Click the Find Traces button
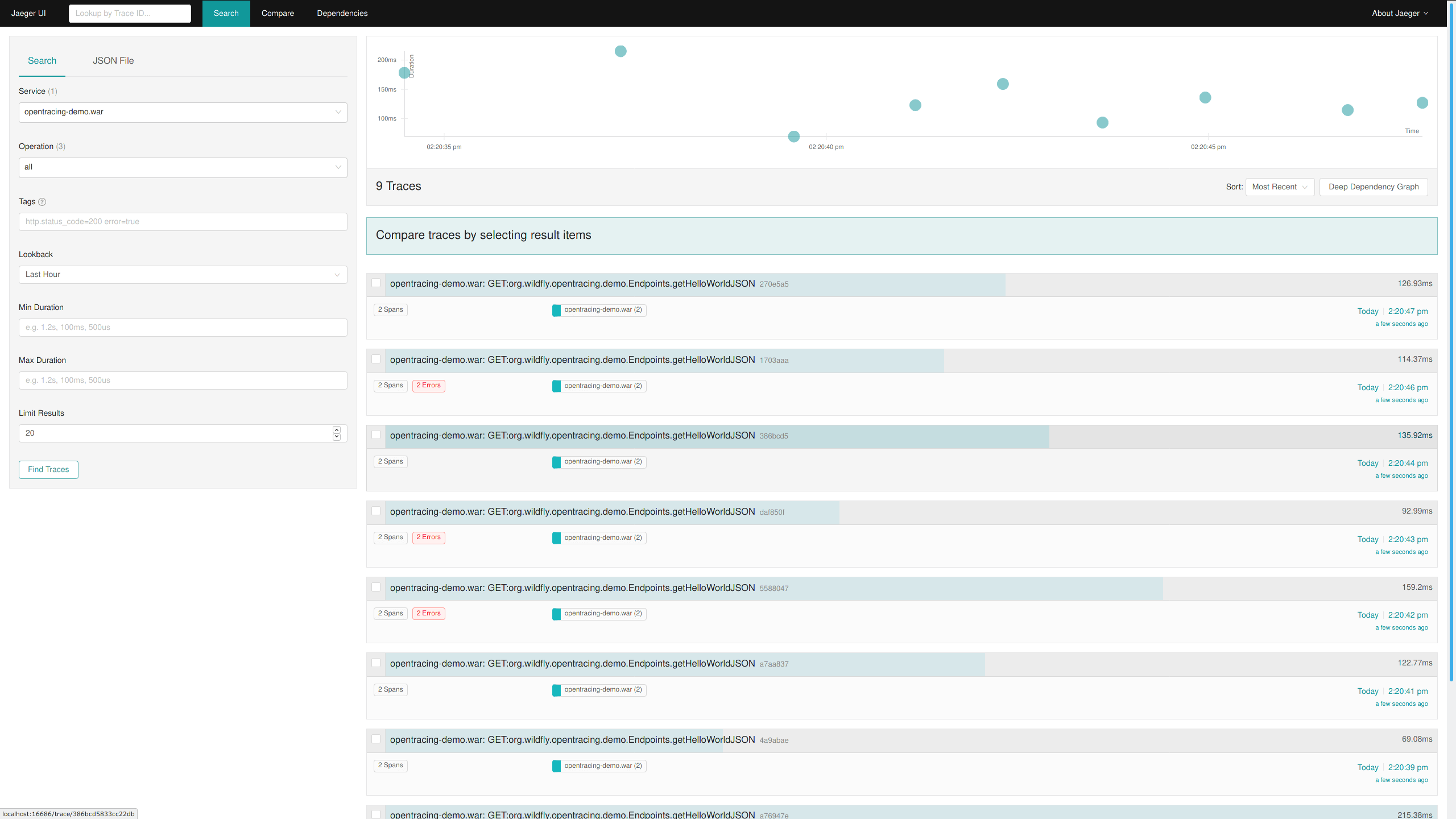Screen dimensions: 1456x819 point(48,470)
